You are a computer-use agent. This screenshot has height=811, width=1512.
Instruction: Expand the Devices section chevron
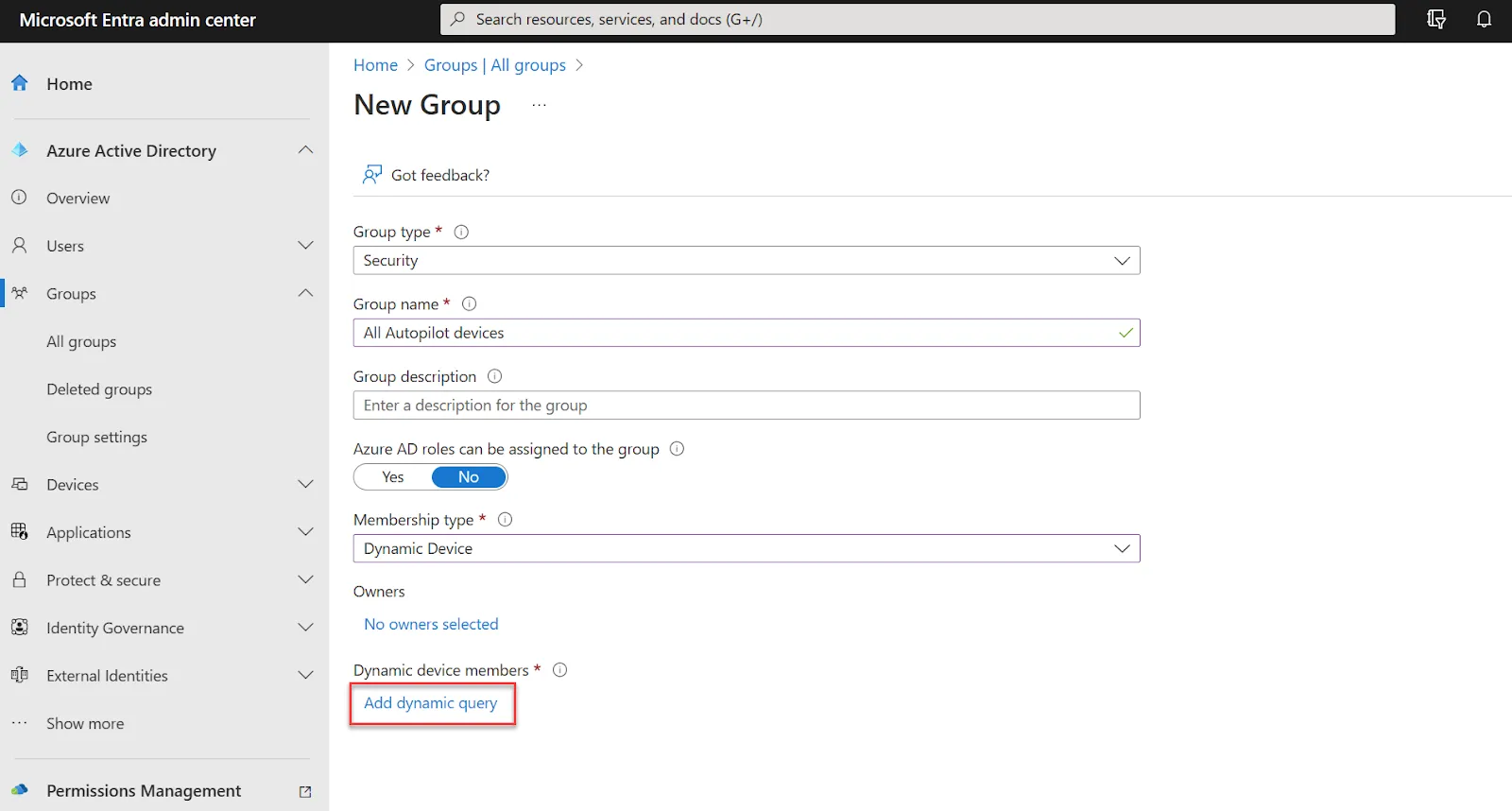pyautogui.click(x=305, y=484)
